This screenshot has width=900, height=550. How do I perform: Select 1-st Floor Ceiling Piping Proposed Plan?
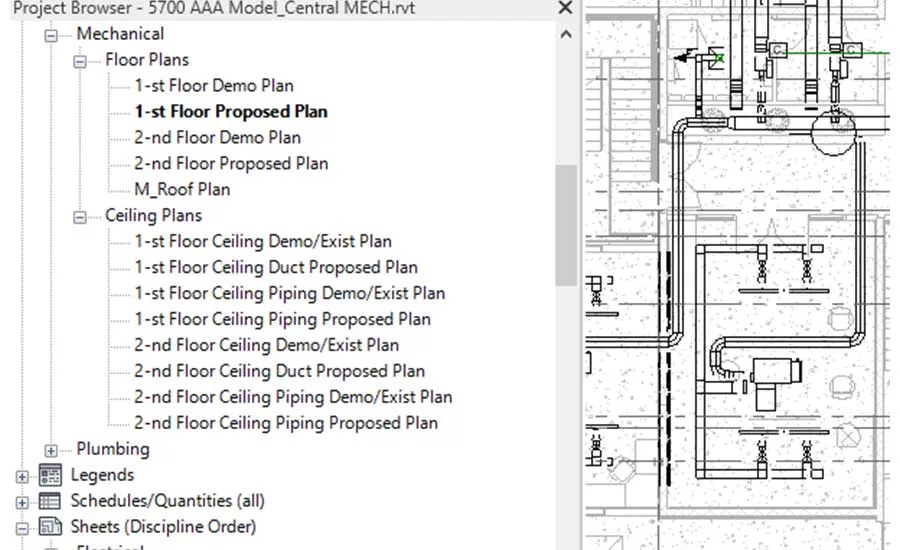click(282, 319)
